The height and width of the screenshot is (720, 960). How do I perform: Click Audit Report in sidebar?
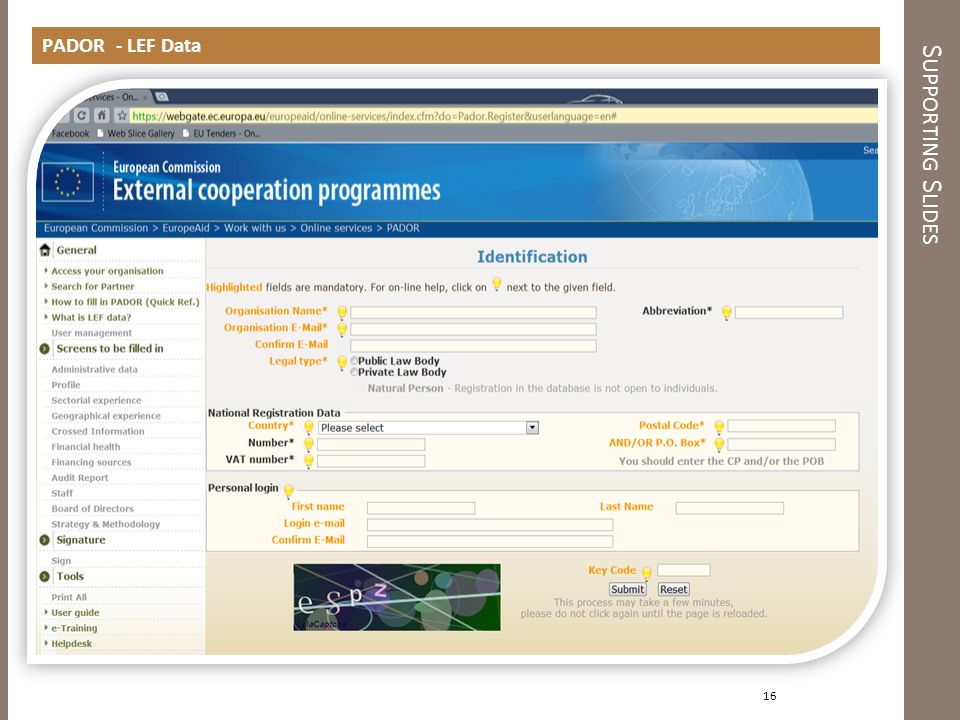coord(80,478)
